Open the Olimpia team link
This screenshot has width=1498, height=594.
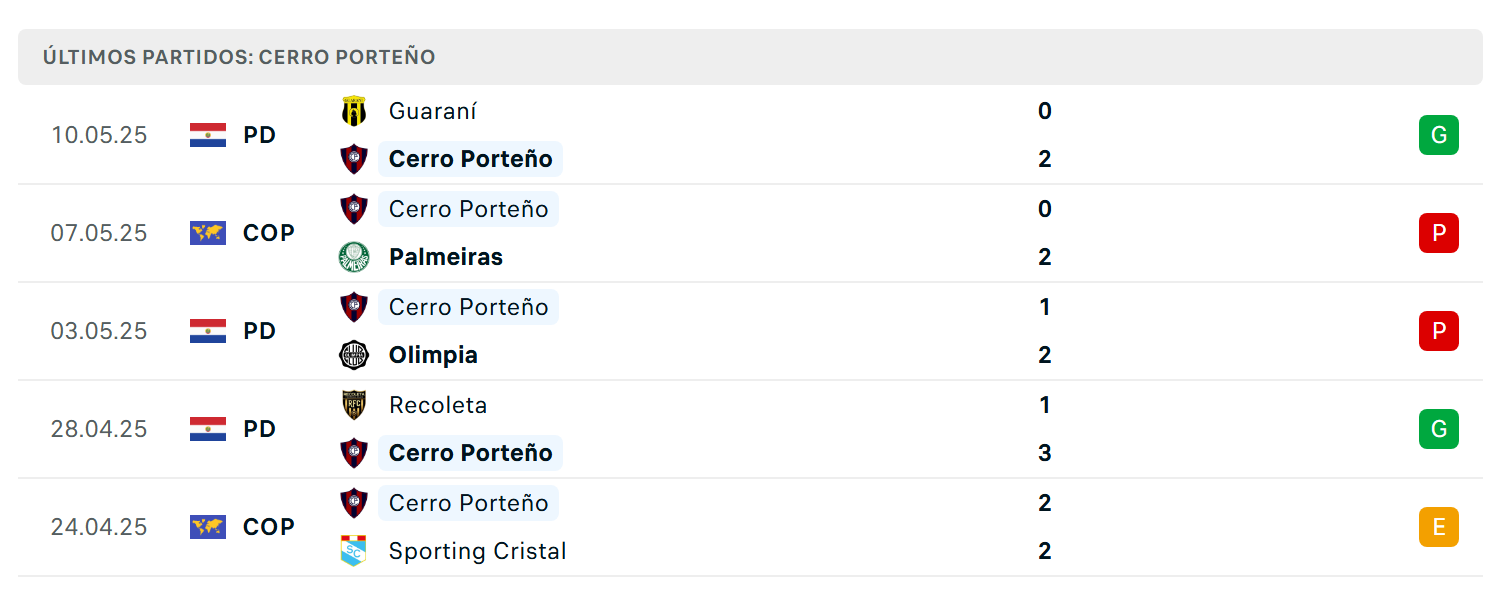tap(433, 355)
